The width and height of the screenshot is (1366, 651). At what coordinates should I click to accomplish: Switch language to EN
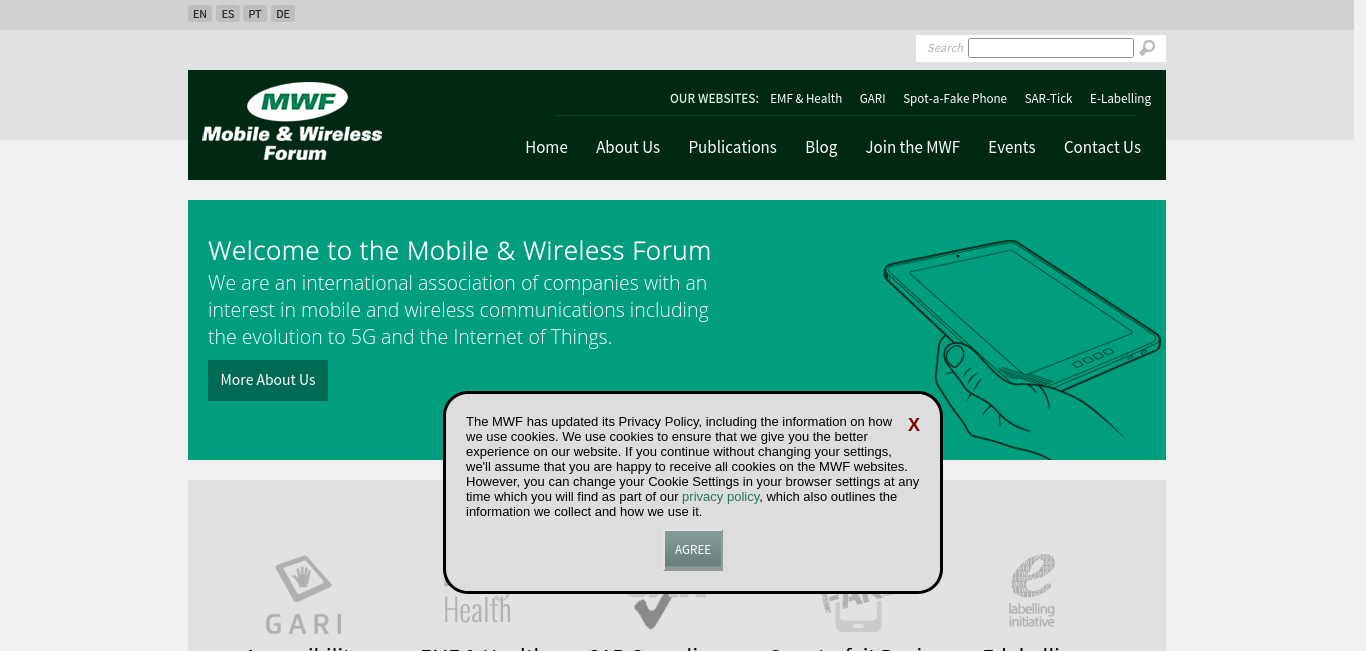pyautogui.click(x=200, y=14)
